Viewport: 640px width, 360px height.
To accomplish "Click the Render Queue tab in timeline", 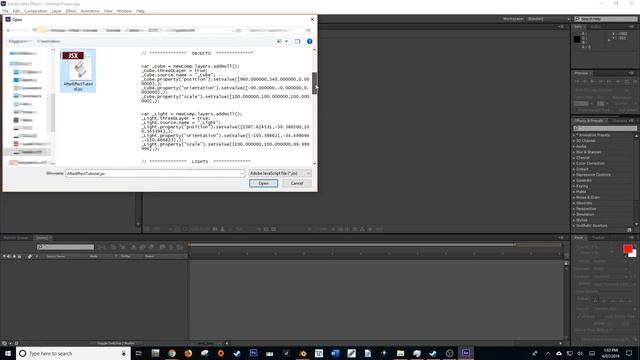I will point(16,238).
